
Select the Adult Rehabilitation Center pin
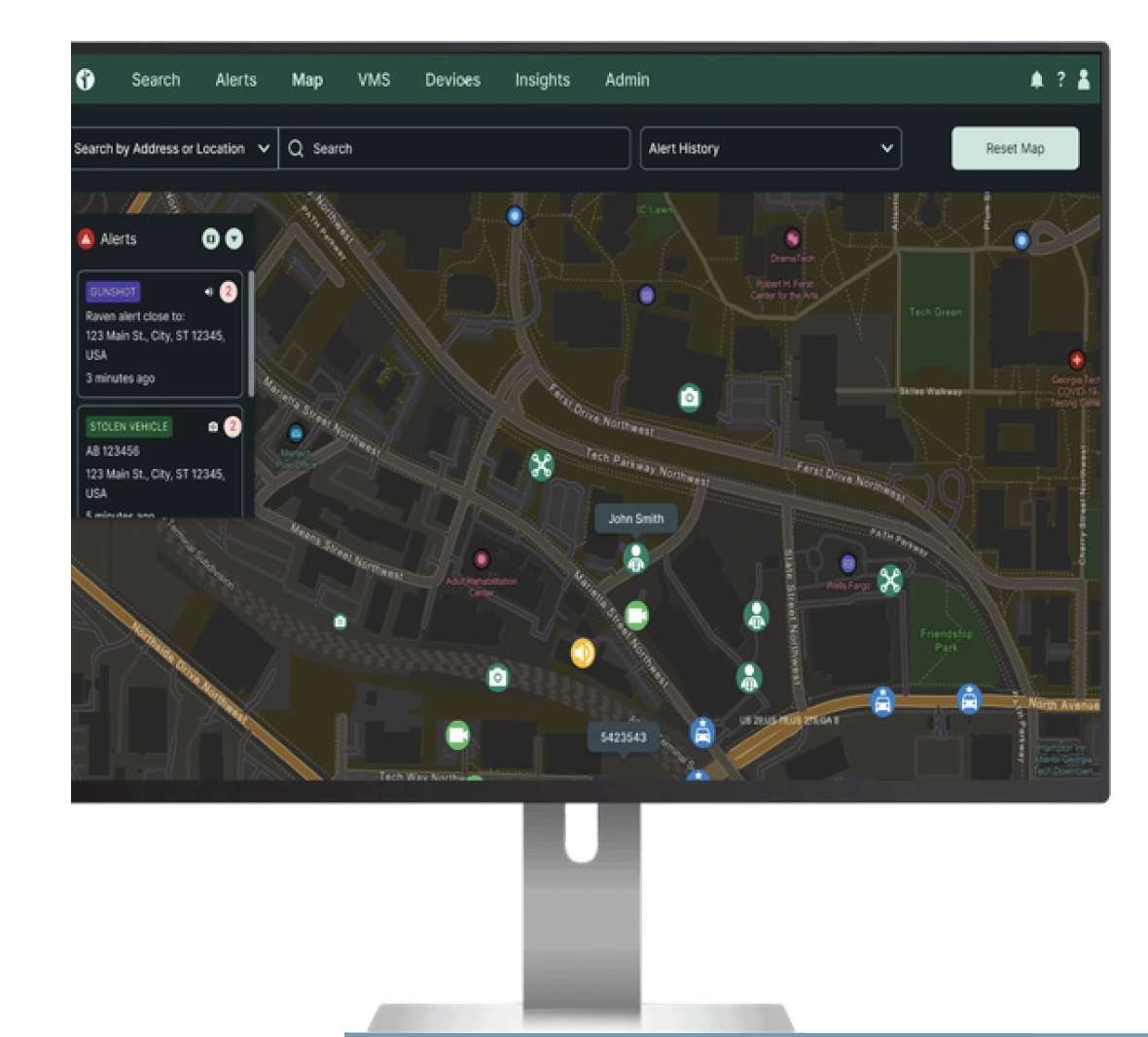(481, 560)
